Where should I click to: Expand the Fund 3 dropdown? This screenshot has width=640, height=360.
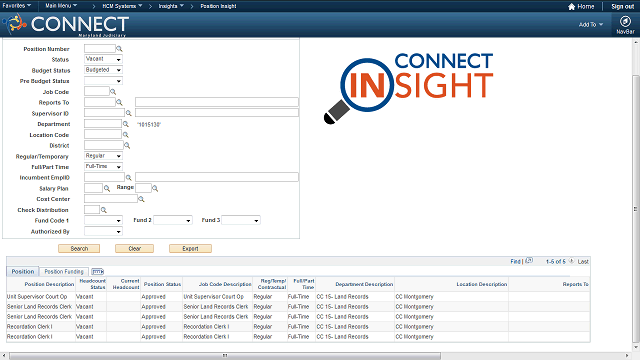(x=241, y=220)
